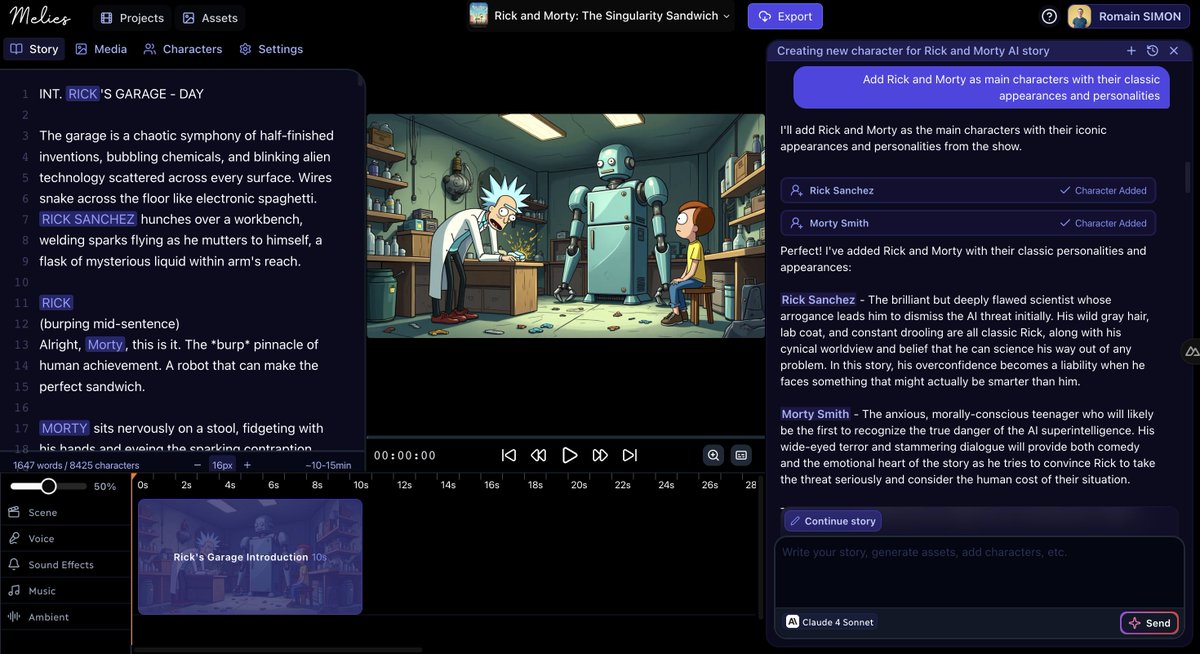
Task: Open the project title dropdown
Action: pos(600,16)
